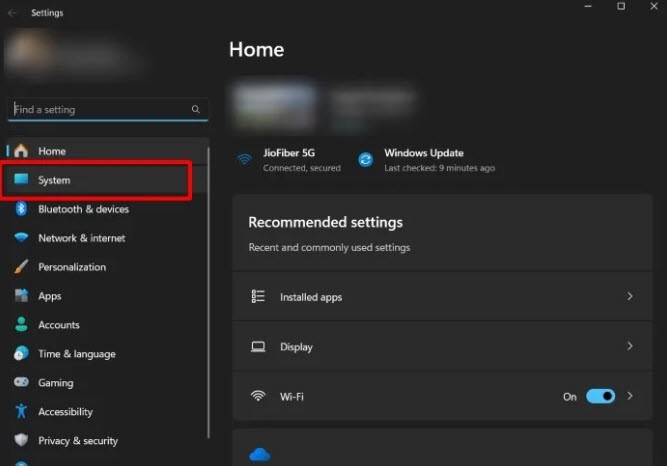The image size is (667, 466).
Task: Open Display settings using the chevron
Action: click(x=630, y=346)
